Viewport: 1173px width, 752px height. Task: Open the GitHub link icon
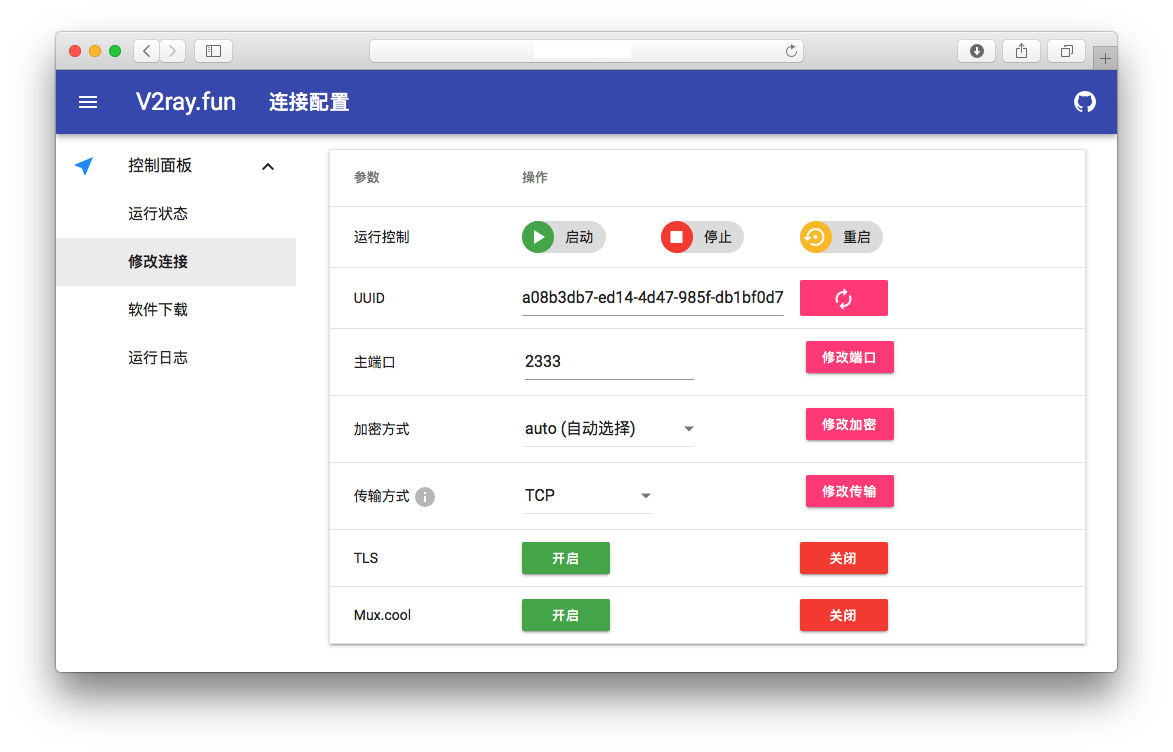point(1084,102)
